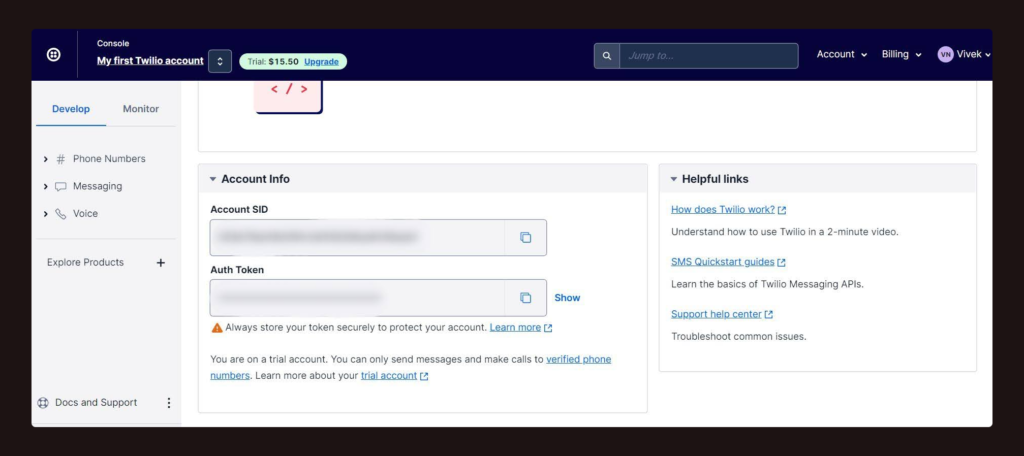Expand the Voice section
1024x456 pixels.
(x=46, y=214)
